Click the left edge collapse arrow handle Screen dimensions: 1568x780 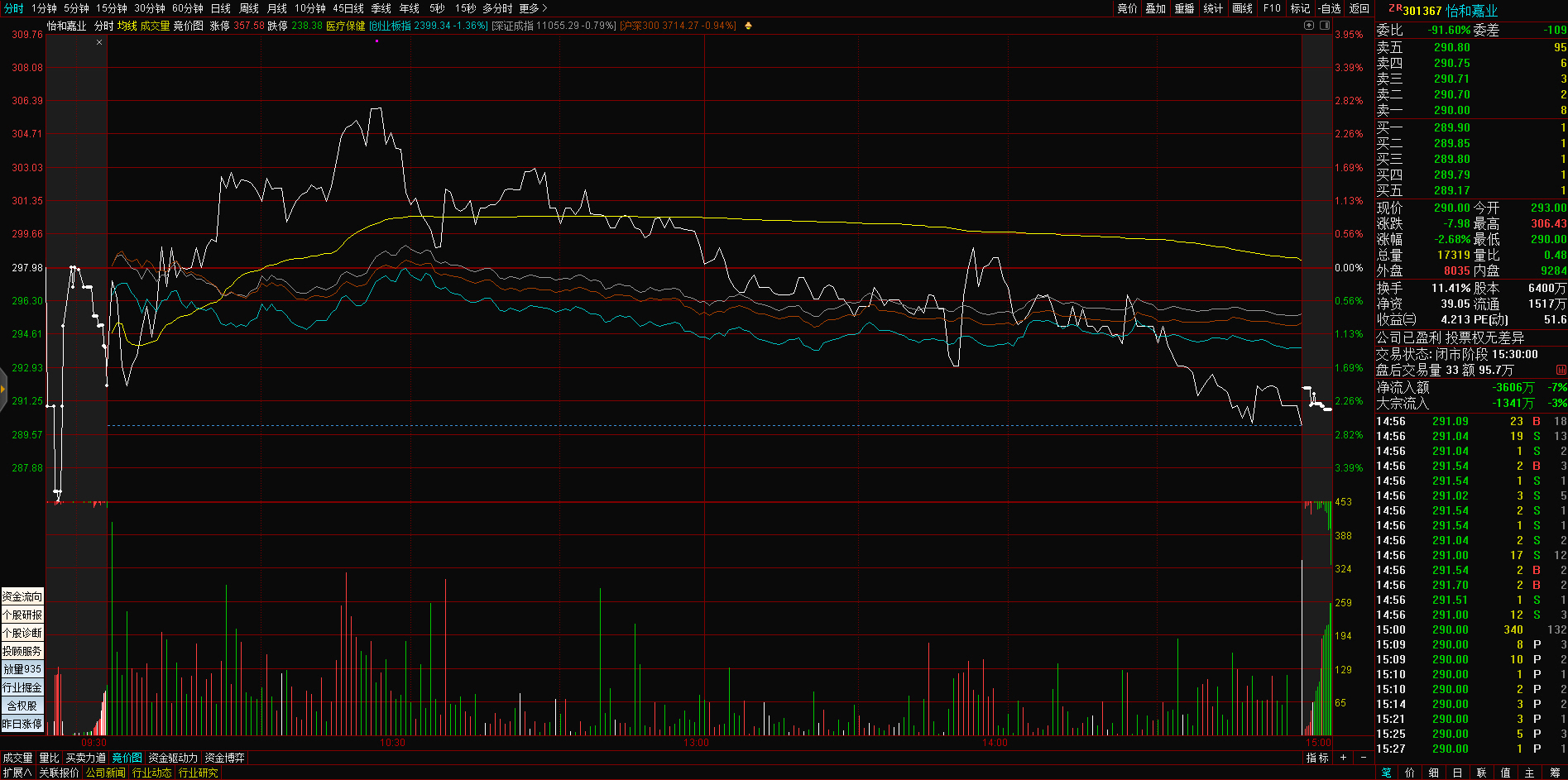(3, 388)
